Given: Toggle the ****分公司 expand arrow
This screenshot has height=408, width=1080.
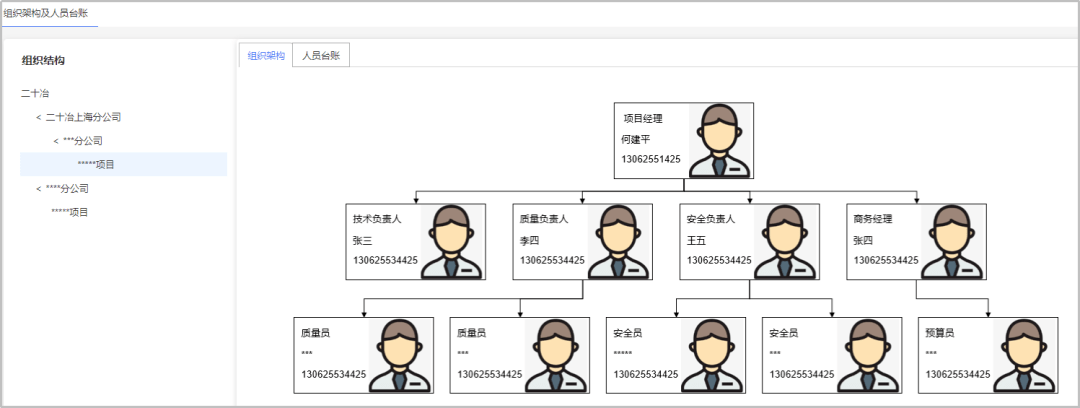Looking at the screenshot, I should 39,188.
